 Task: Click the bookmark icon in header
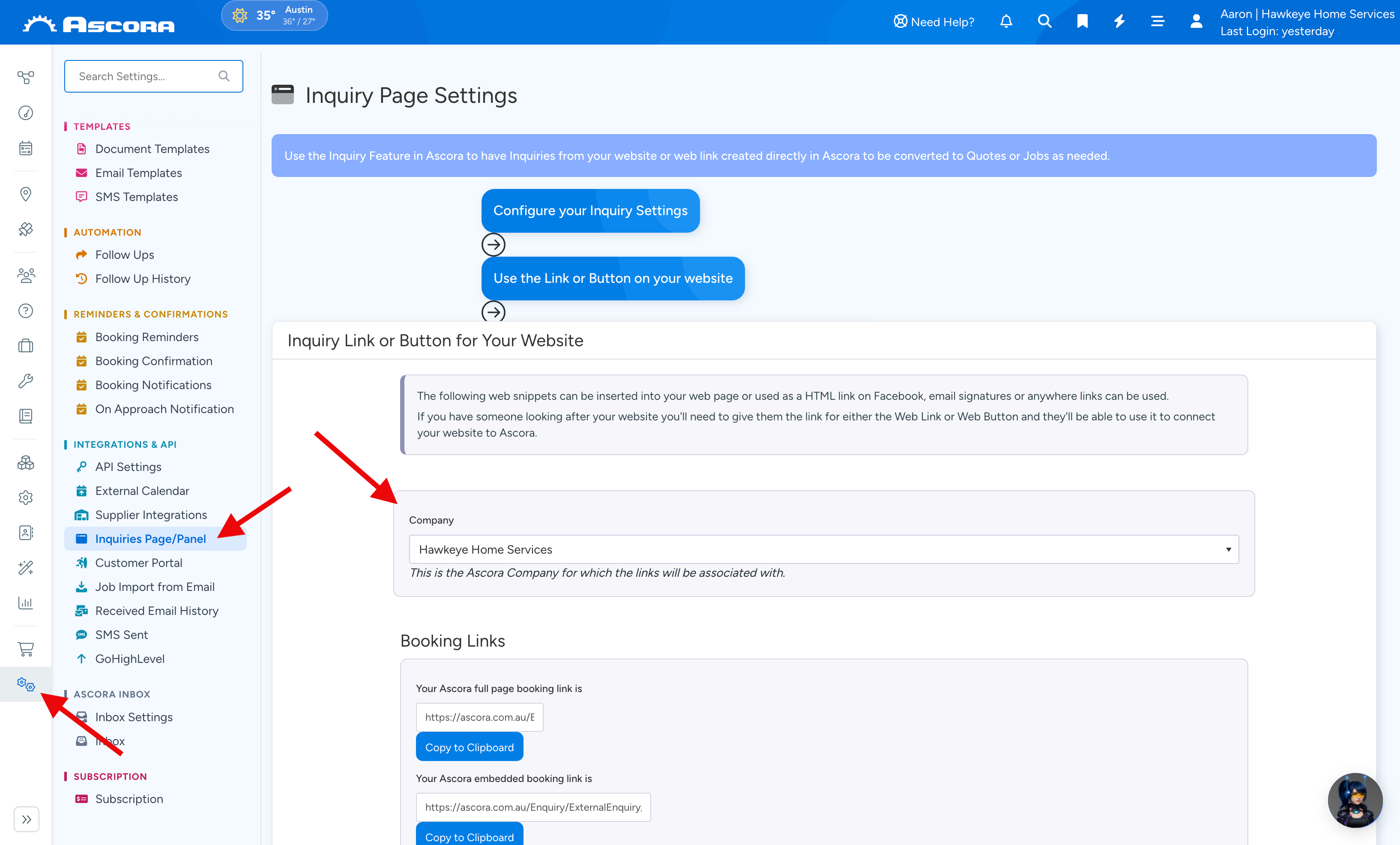[1082, 21]
